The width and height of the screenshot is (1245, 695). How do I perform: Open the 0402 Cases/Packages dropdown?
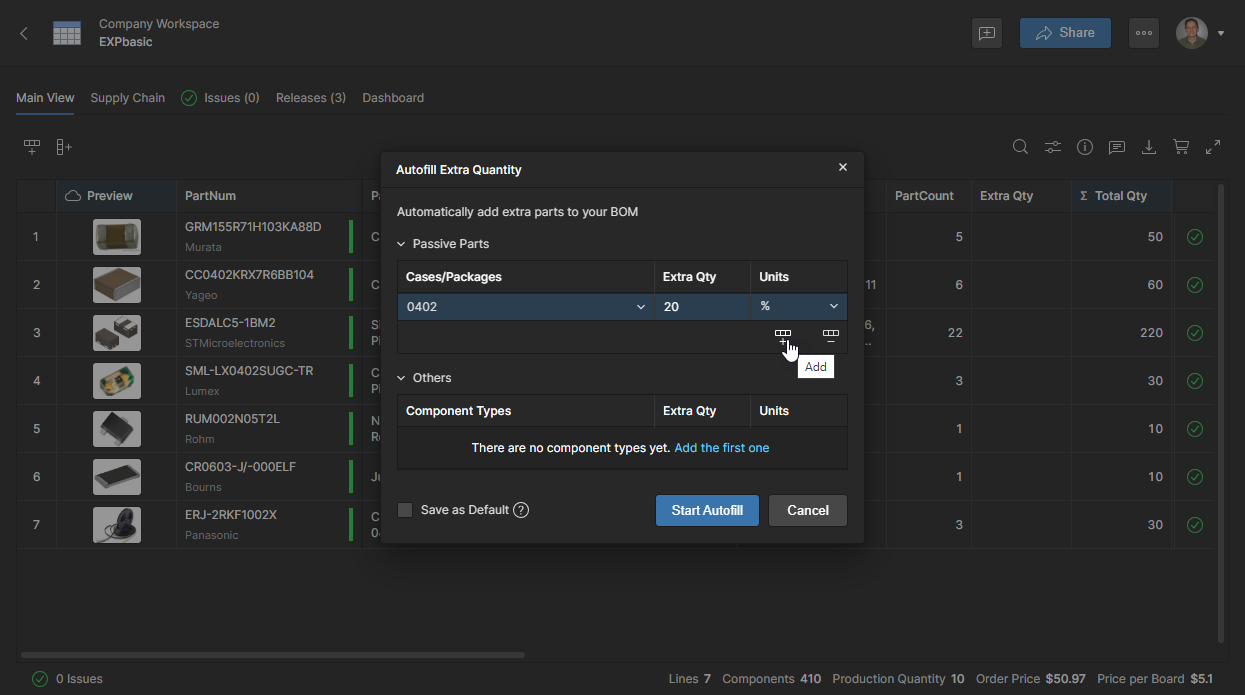(525, 307)
